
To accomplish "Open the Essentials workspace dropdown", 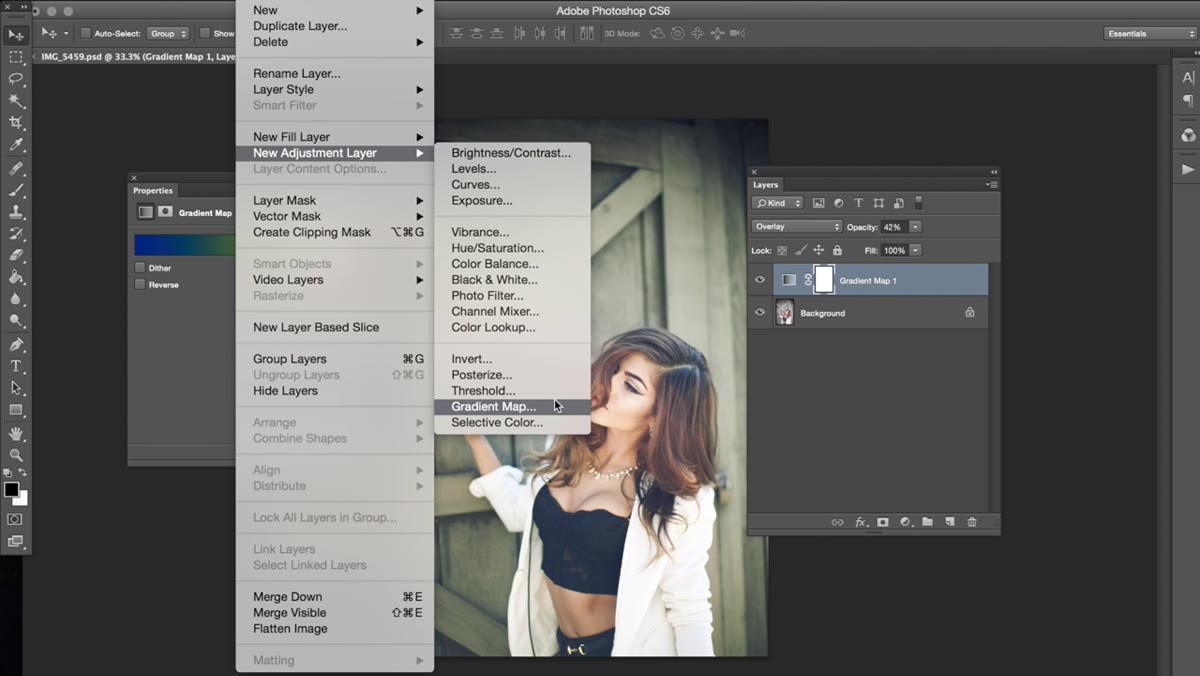I will 1150,34.
